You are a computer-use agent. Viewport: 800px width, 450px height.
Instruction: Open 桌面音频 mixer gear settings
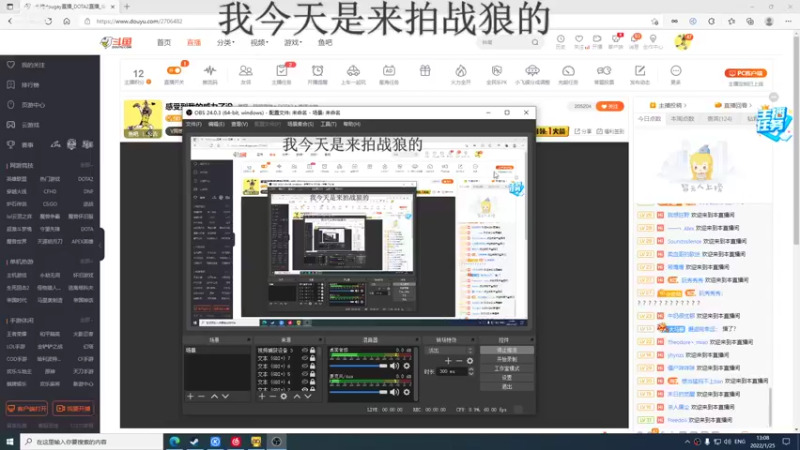407,366
